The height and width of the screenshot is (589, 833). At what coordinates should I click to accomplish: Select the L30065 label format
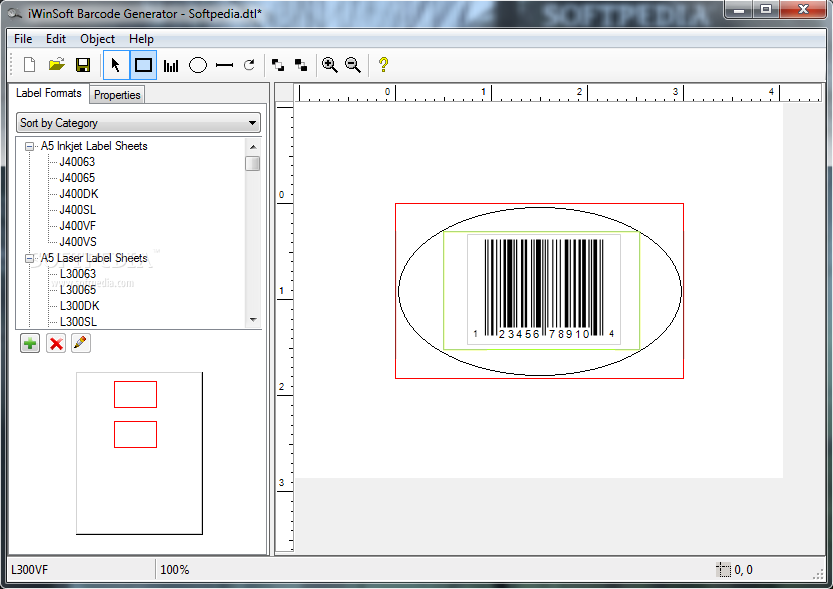78,289
